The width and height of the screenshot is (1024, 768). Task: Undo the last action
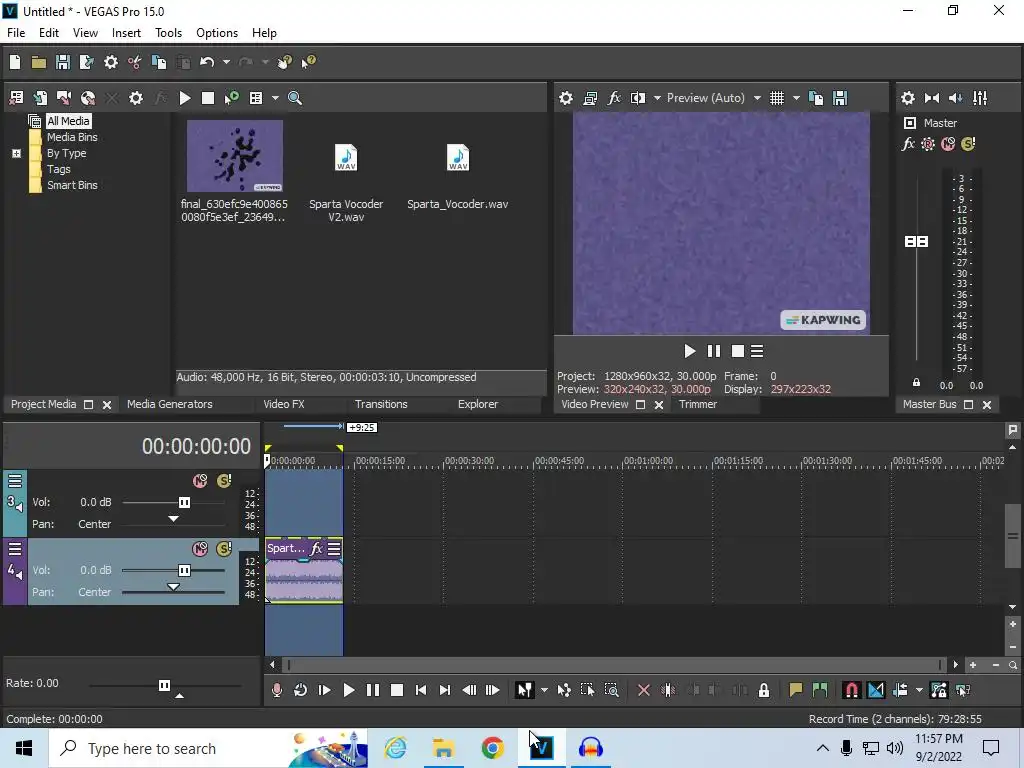[207, 62]
